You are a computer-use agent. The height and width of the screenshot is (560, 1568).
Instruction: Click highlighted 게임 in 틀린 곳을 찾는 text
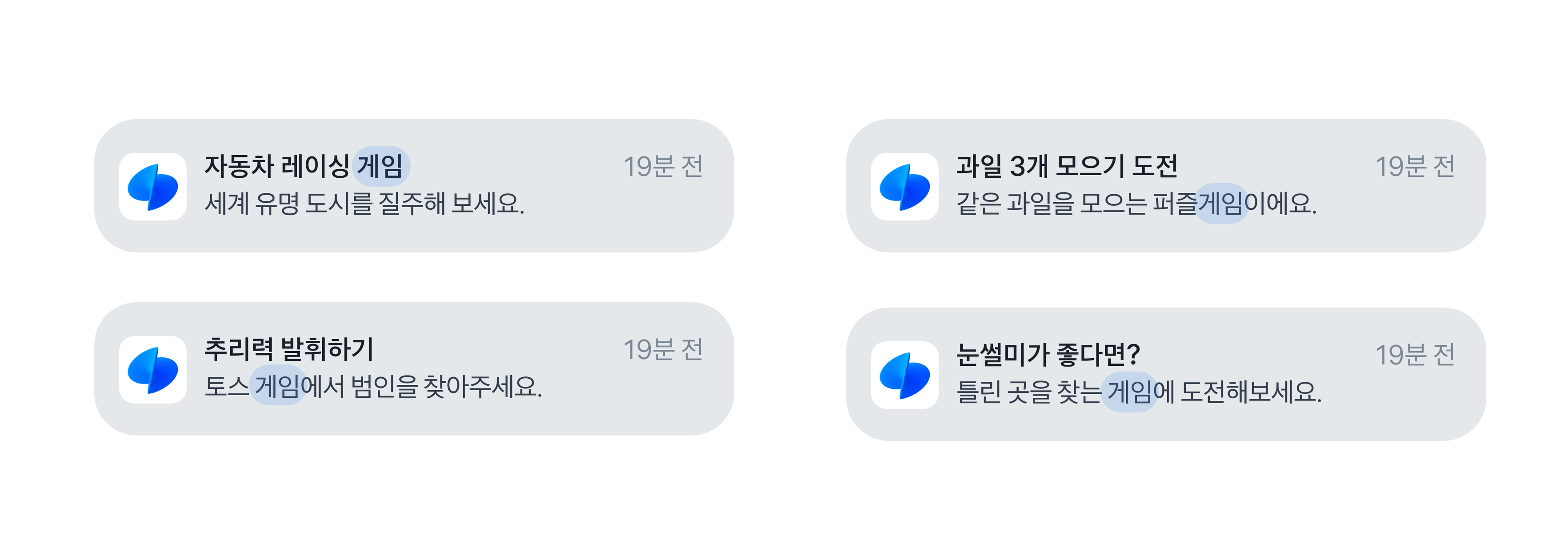point(1130,392)
